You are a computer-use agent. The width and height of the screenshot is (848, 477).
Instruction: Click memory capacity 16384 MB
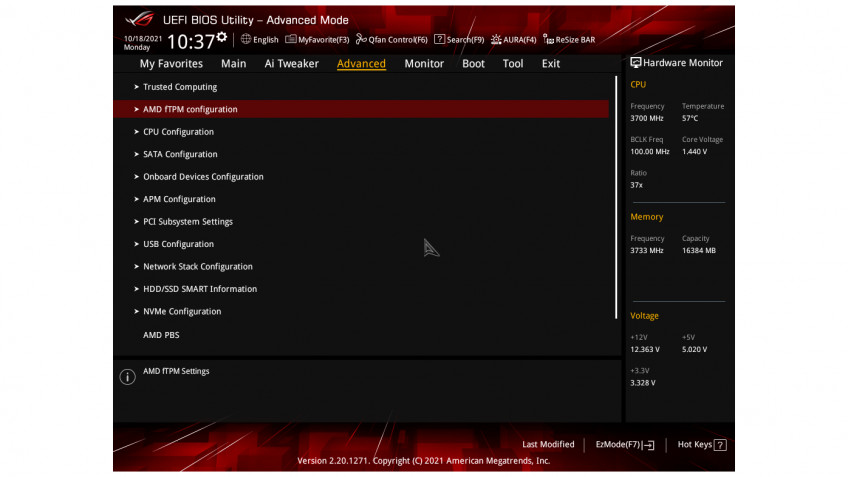pyautogui.click(x=699, y=251)
